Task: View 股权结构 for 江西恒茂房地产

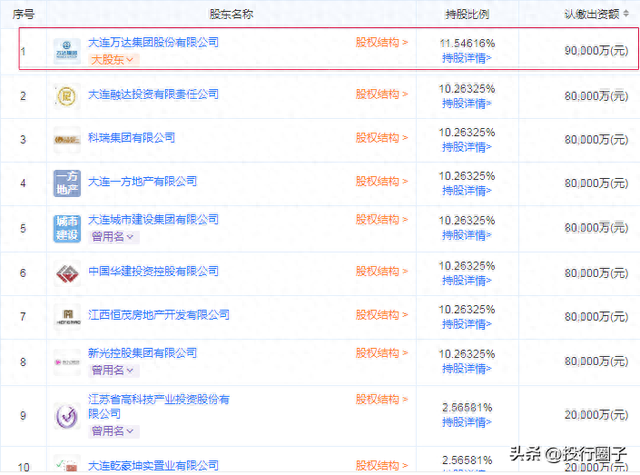Action: coord(382,315)
